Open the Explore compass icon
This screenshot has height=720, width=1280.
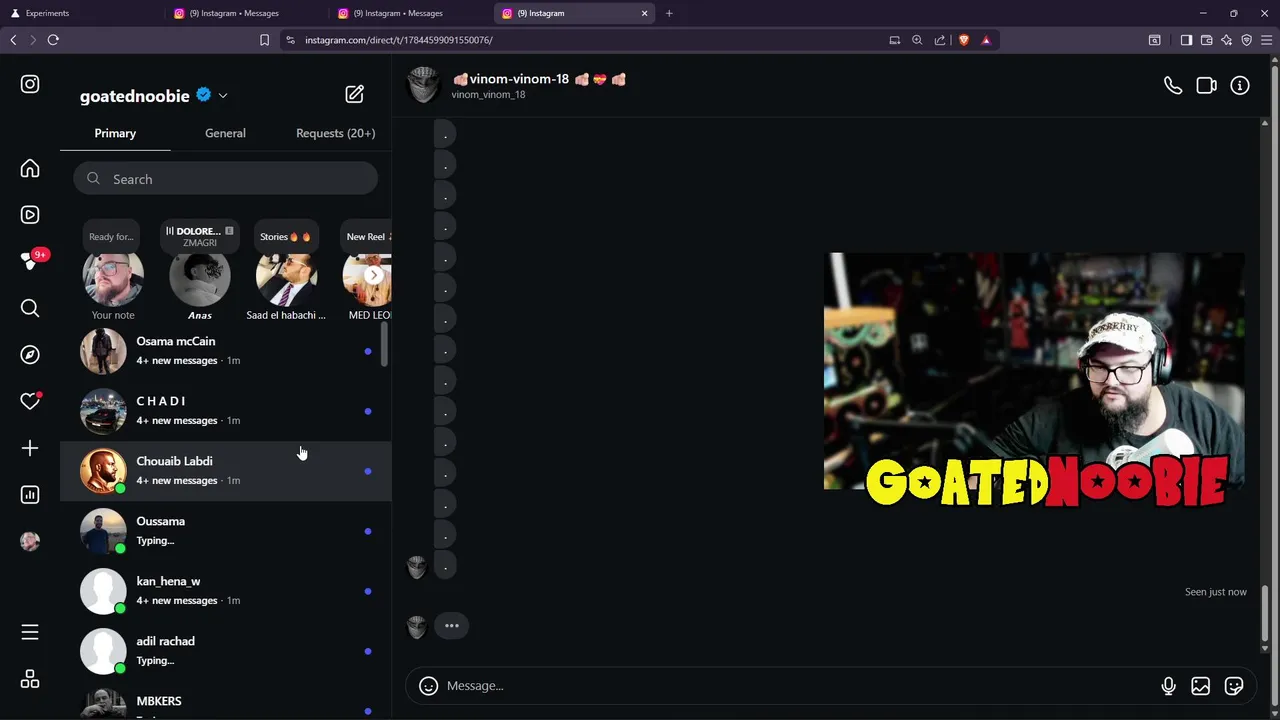tap(30, 355)
